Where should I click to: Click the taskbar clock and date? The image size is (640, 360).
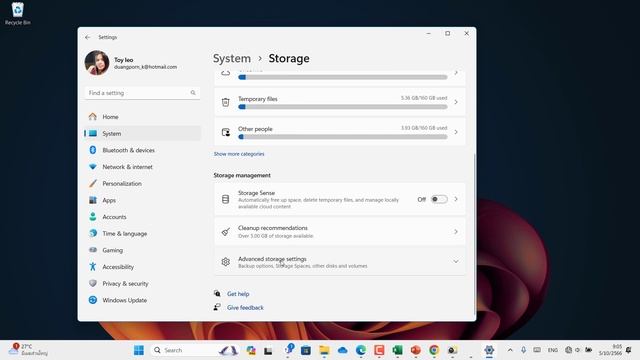610,350
